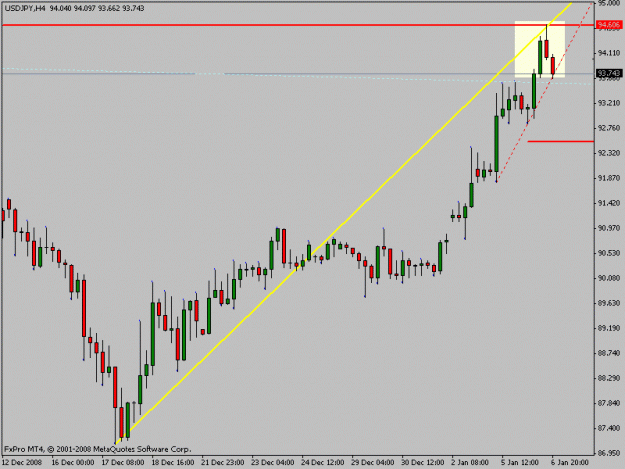Click the 92.320 price axis value
Viewport: 625px width, 469px height.
coord(609,153)
